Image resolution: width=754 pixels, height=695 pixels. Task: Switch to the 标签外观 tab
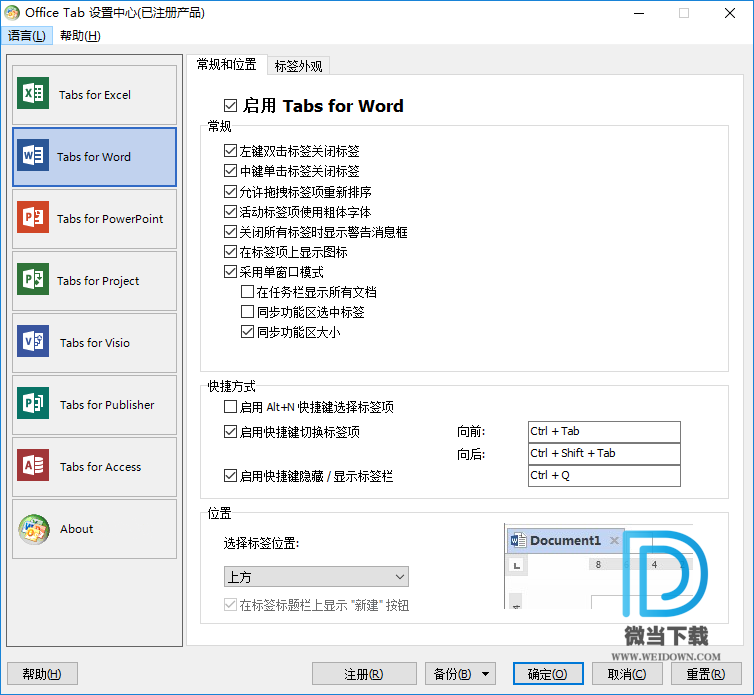click(x=298, y=66)
